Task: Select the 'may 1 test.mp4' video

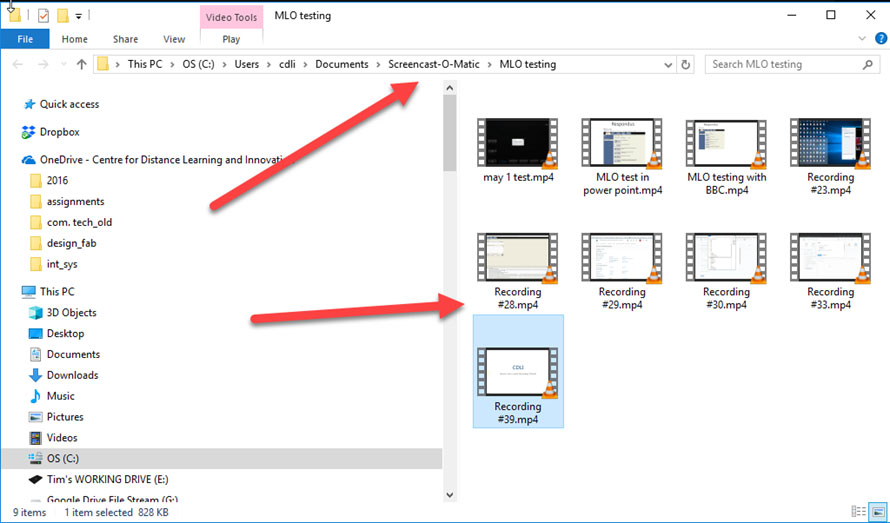Action: tap(518, 150)
